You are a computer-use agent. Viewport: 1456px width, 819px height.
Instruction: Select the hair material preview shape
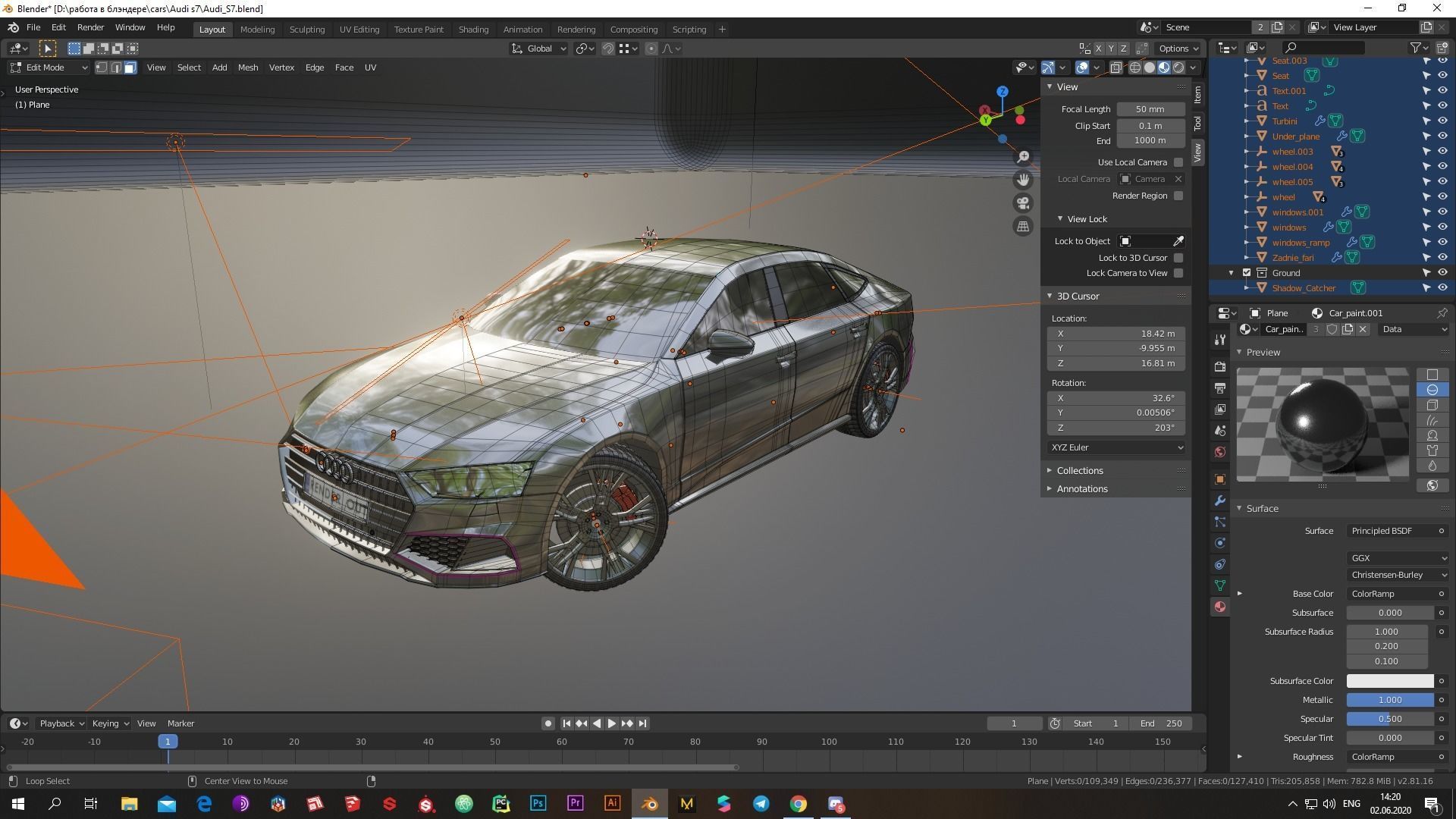pos(1432,420)
